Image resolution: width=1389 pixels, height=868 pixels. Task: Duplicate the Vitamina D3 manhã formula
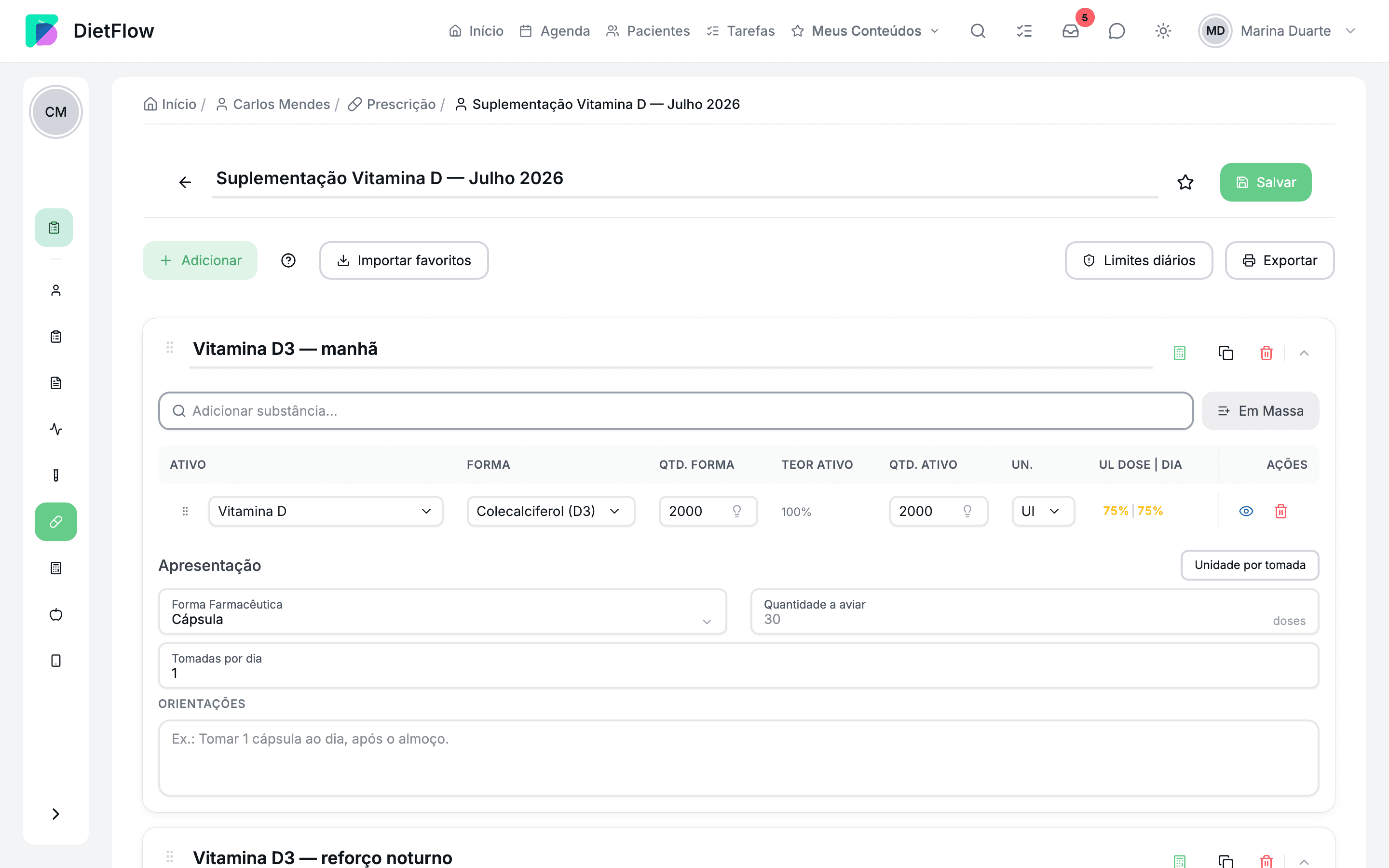(x=1226, y=353)
